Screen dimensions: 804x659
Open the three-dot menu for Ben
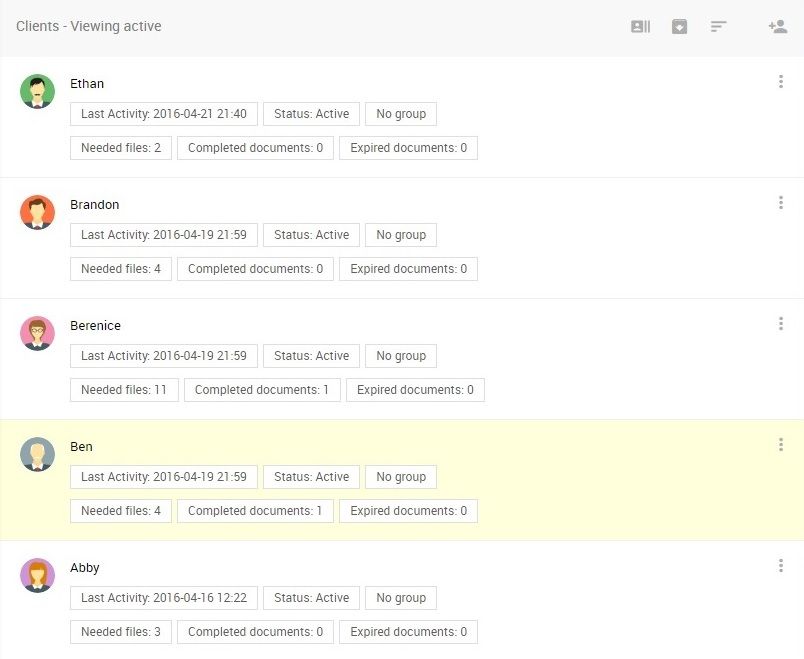[x=781, y=445]
